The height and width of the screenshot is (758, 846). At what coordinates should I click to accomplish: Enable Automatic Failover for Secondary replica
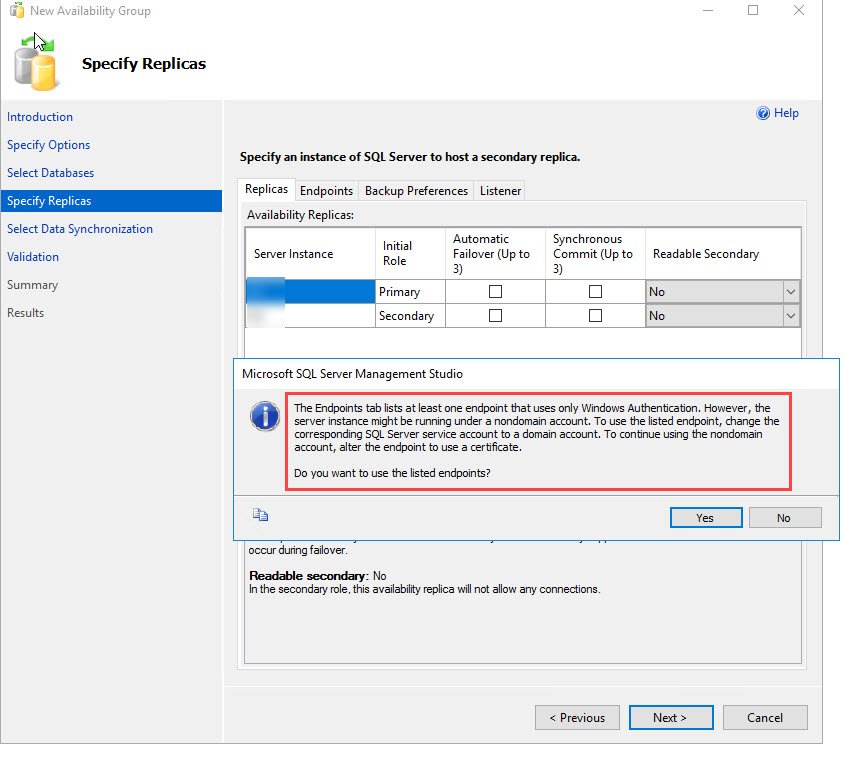click(495, 315)
